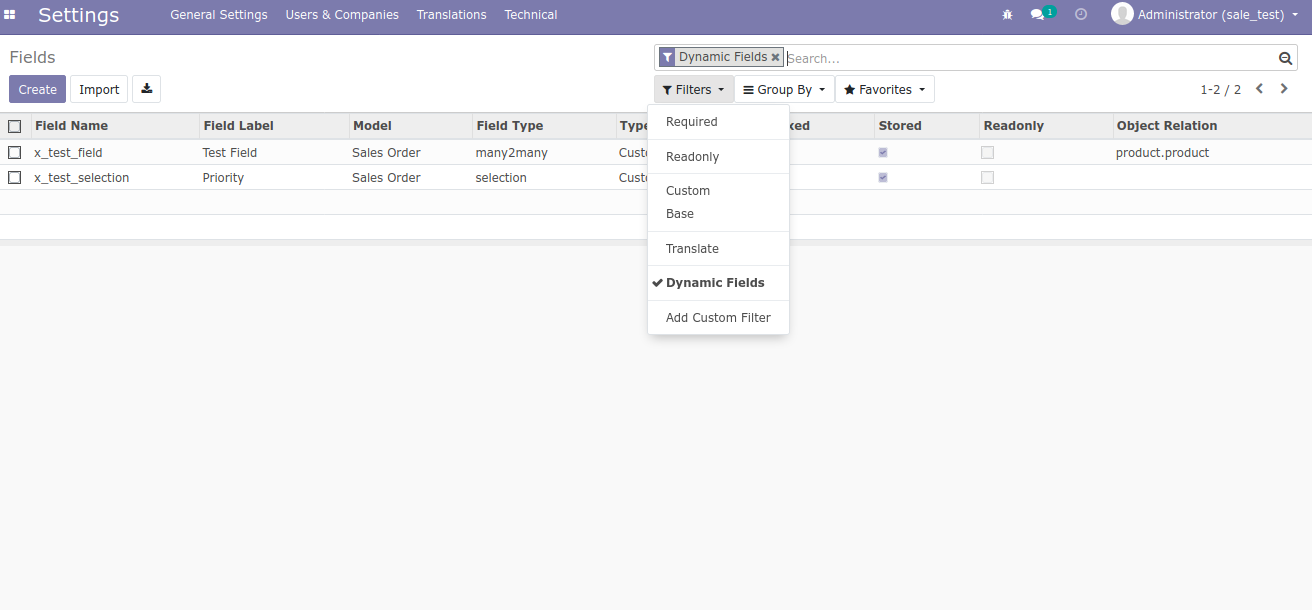Check the x_test_field row checkbox
This screenshot has width=1312, height=610.
point(14,153)
